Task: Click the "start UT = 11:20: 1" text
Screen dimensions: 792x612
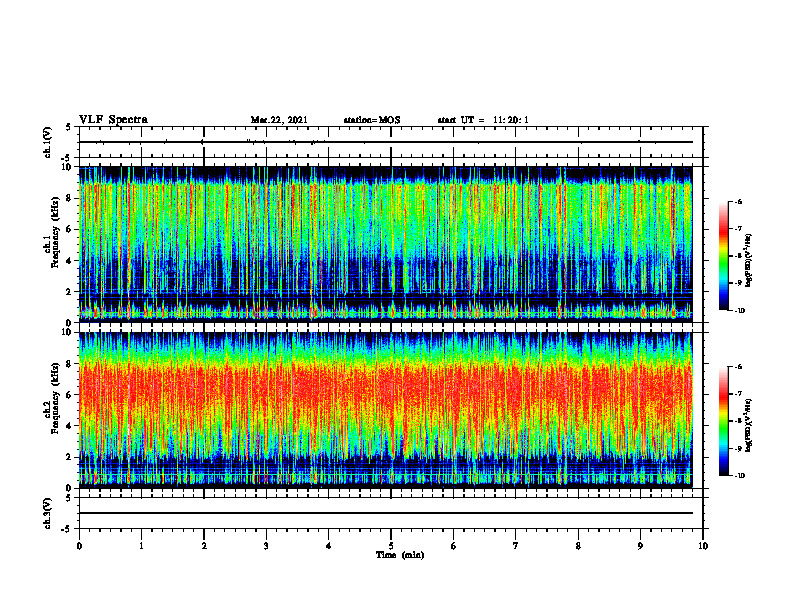Action: [483, 120]
